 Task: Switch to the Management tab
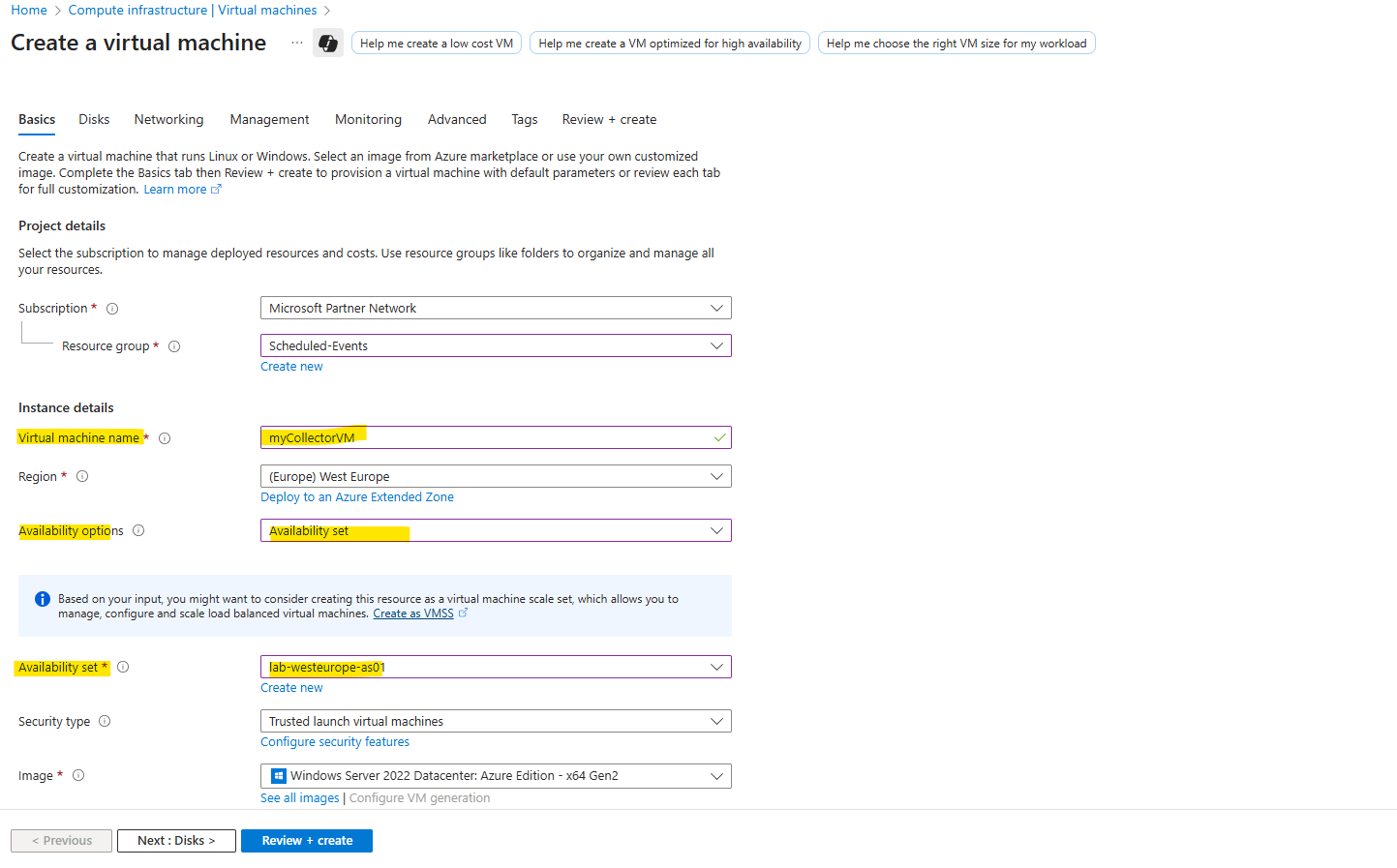[269, 120]
